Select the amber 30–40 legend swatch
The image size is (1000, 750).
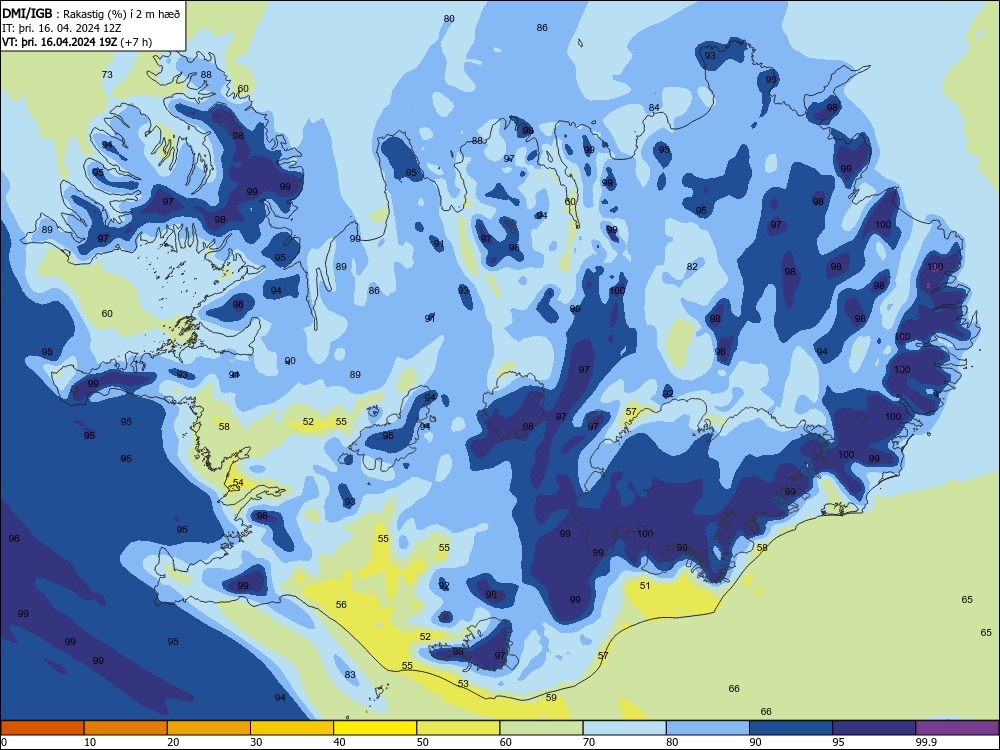tap(292, 728)
